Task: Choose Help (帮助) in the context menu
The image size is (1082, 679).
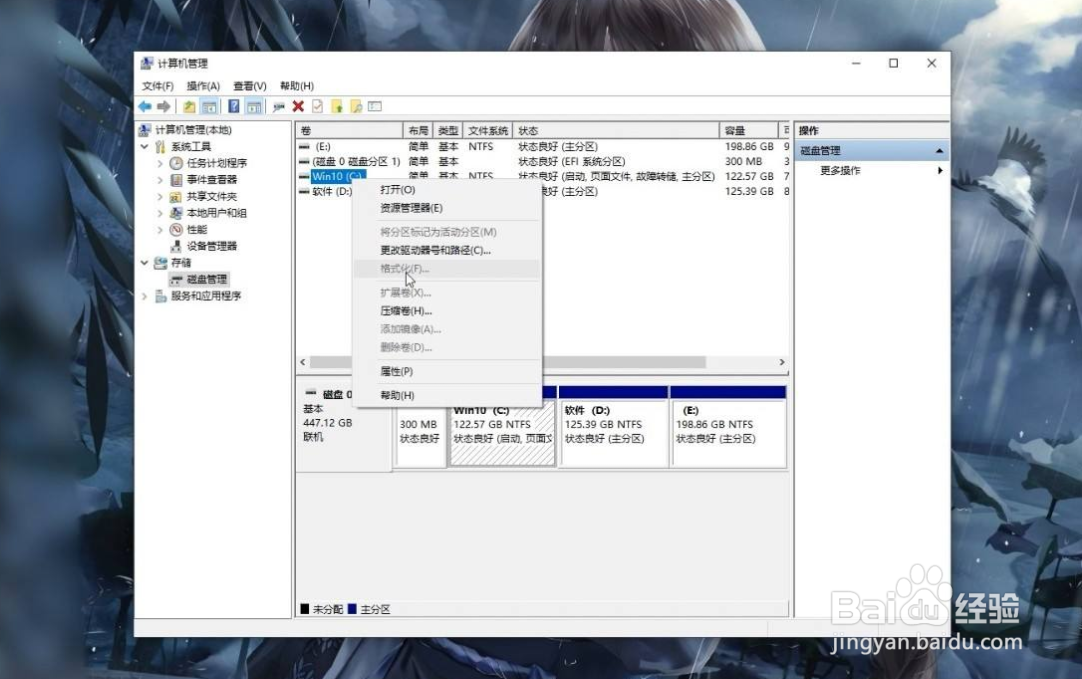Action: click(446, 395)
